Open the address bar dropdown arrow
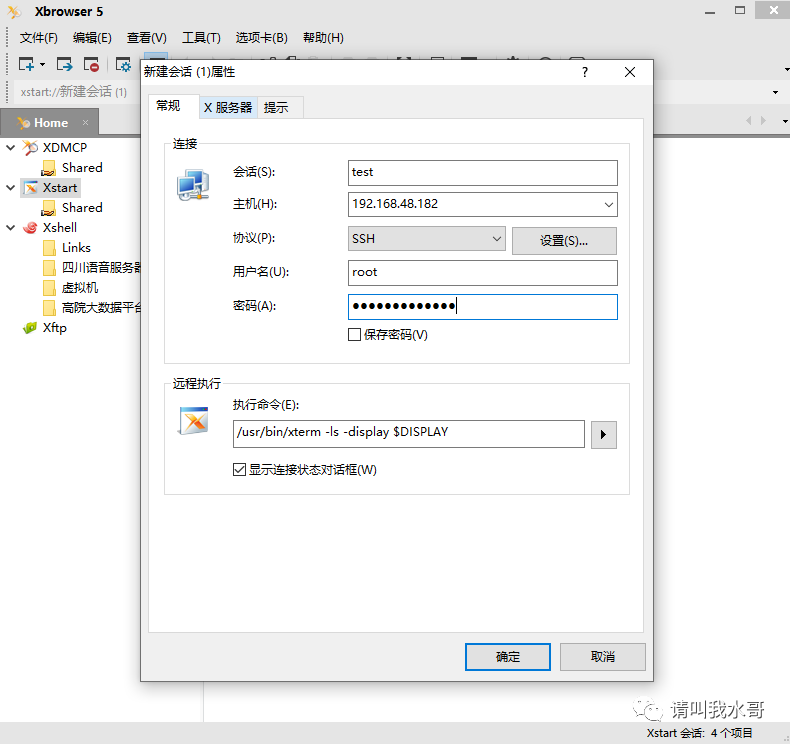The height and width of the screenshot is (744, 790). (x=775, y=92)
